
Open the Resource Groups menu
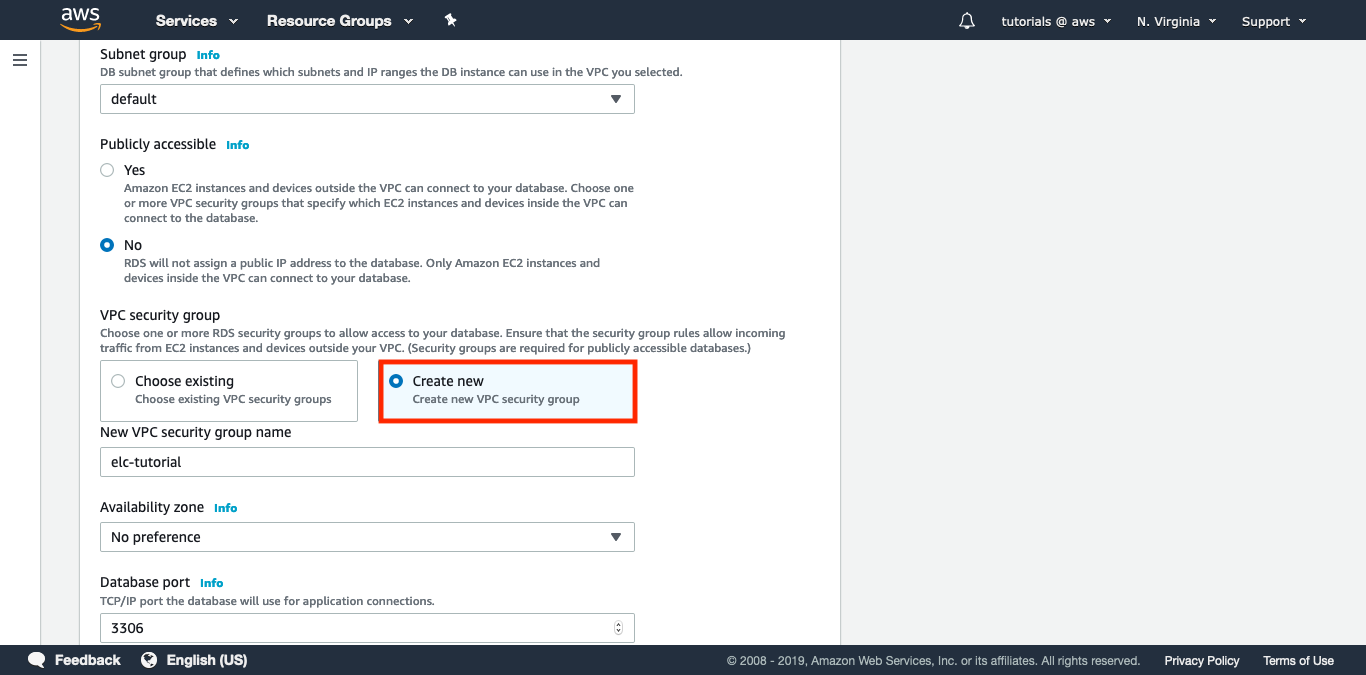[x=339, y=21]
